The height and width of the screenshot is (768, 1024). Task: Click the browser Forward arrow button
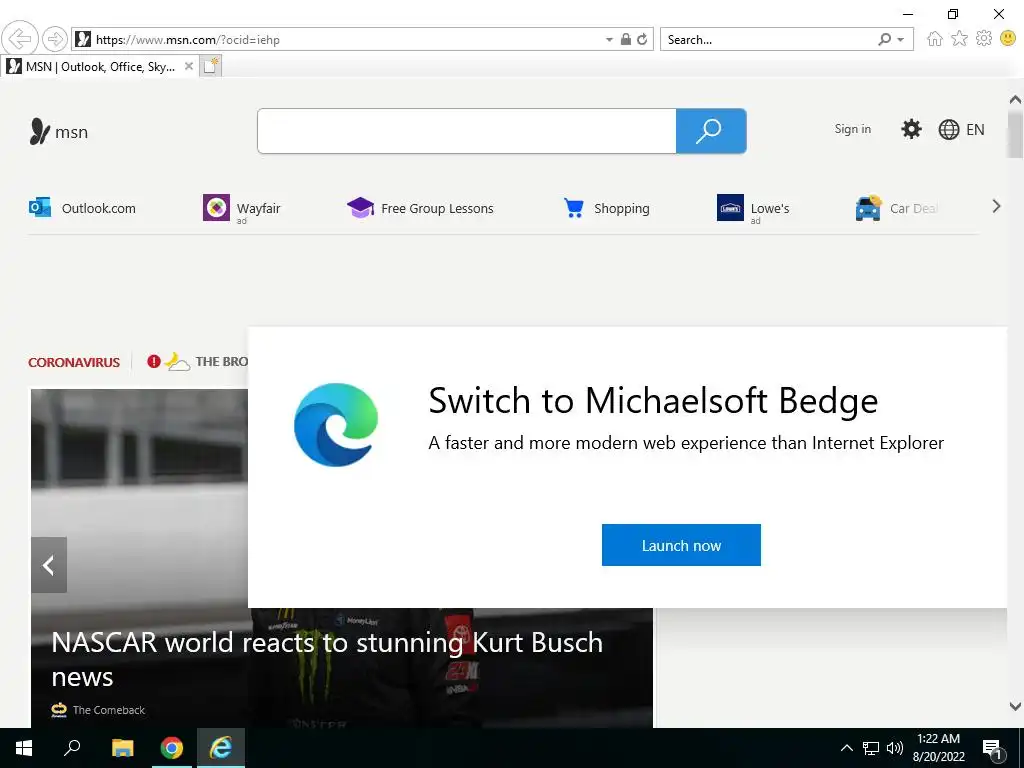point(55,39)
